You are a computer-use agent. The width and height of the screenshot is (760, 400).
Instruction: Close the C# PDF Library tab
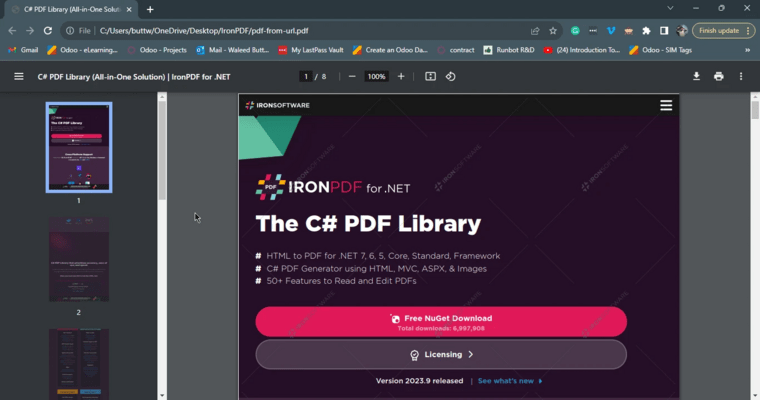(129, 9)
